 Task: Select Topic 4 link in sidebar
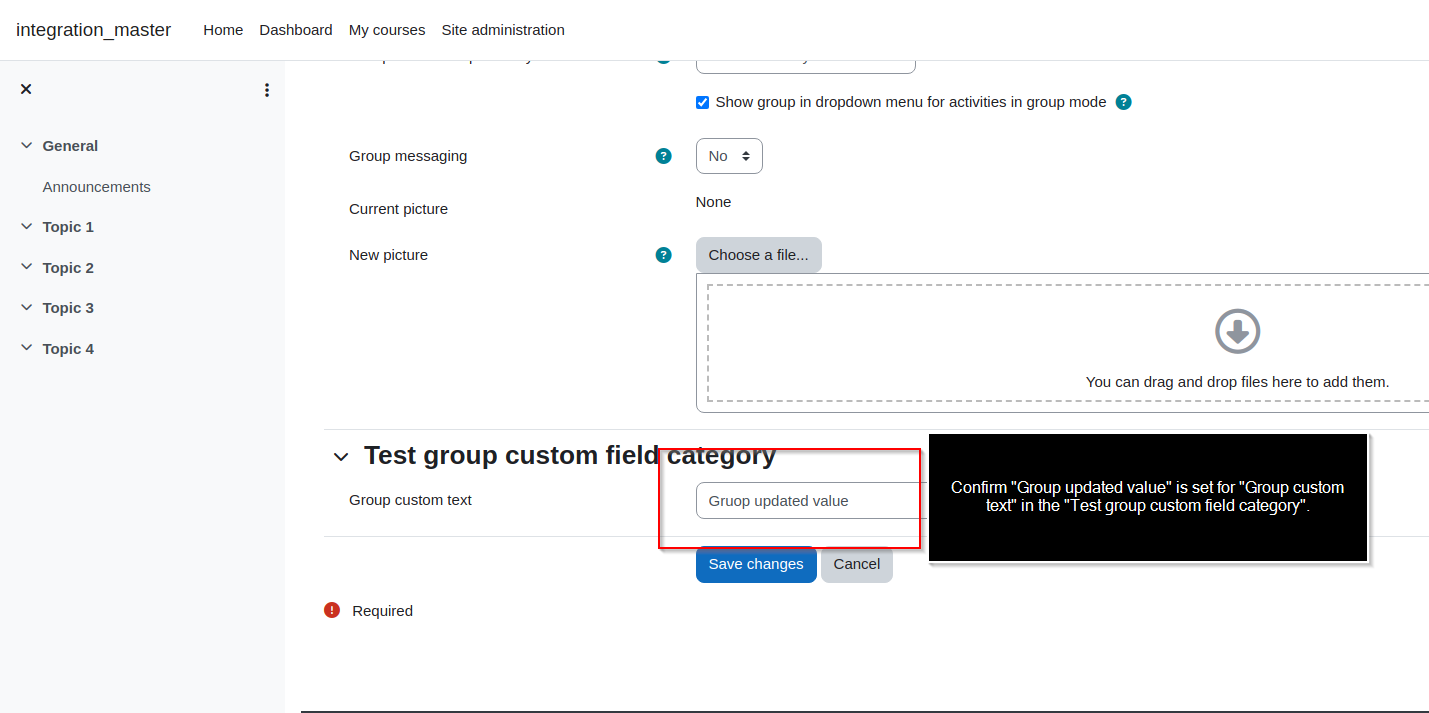pos(68,349)
